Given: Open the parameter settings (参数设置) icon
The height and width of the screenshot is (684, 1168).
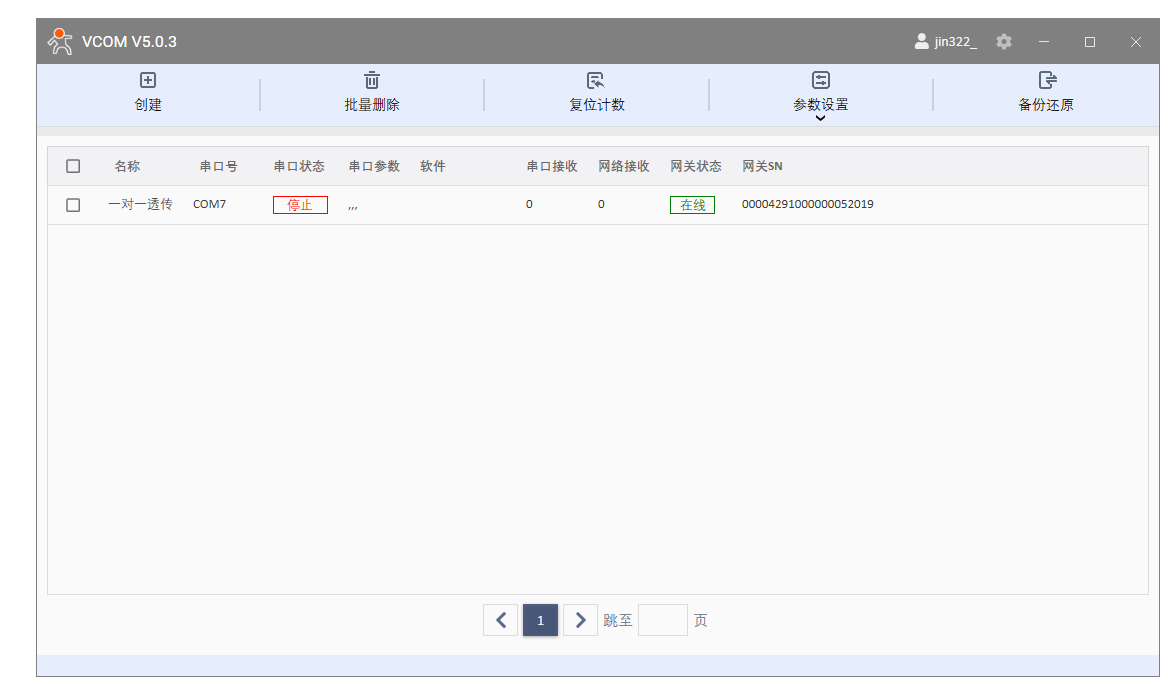Looking at the screenshot, I should [821, 81].
